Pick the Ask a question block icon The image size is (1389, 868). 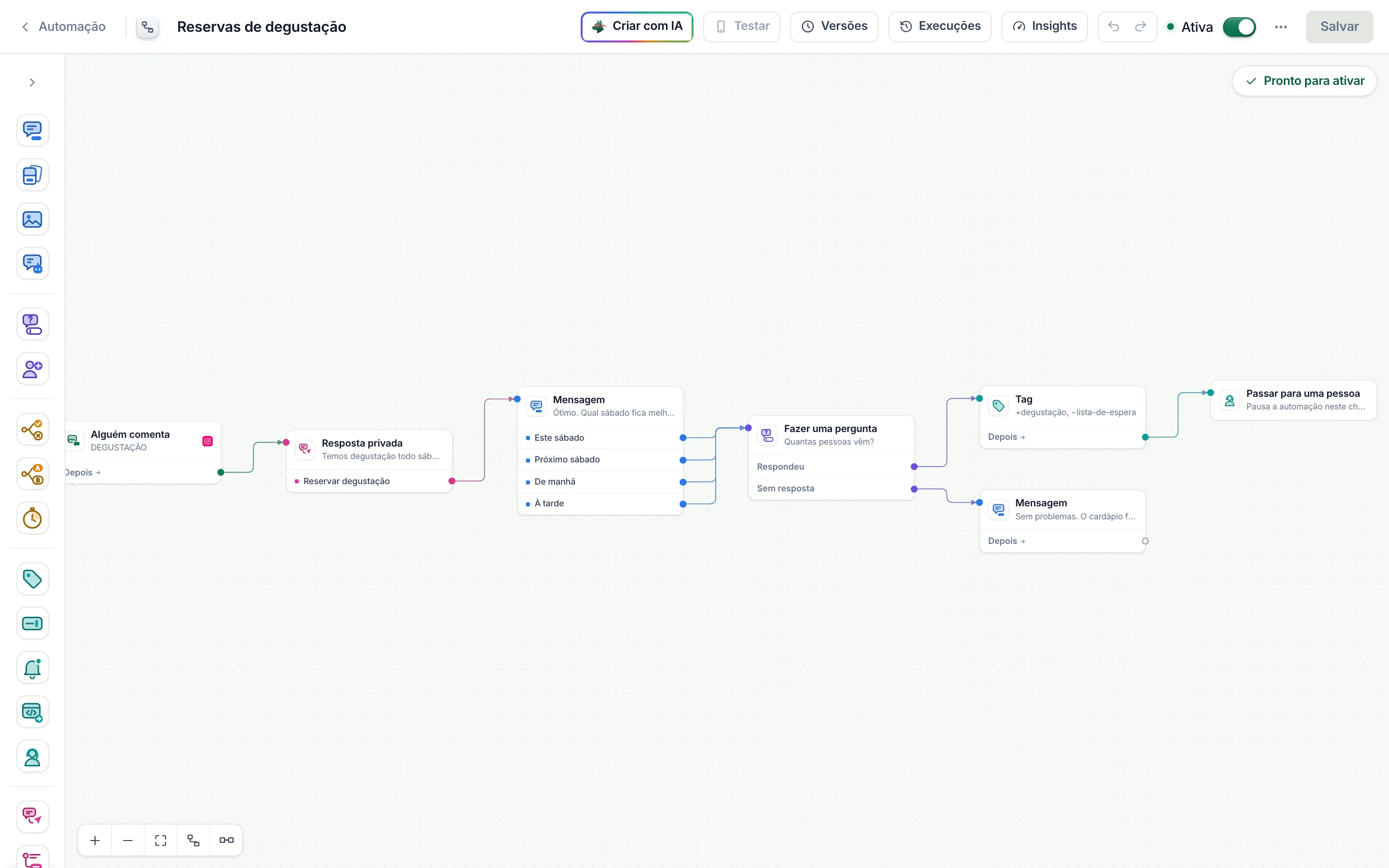pos(32,325)
